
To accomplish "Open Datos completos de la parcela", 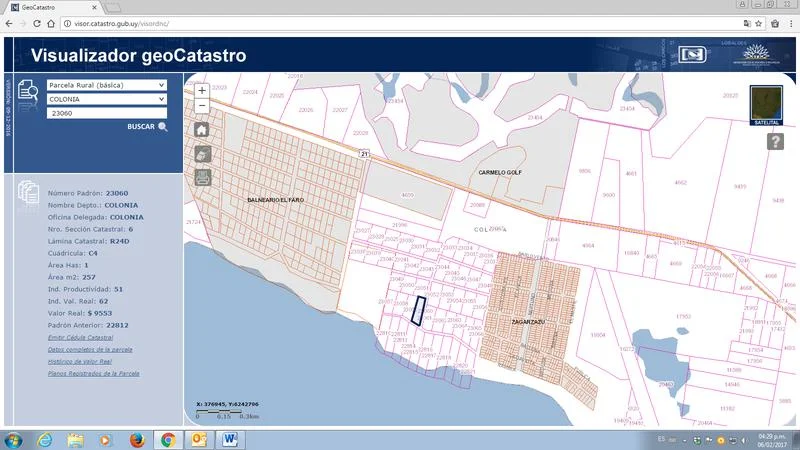I will (90, 350).
